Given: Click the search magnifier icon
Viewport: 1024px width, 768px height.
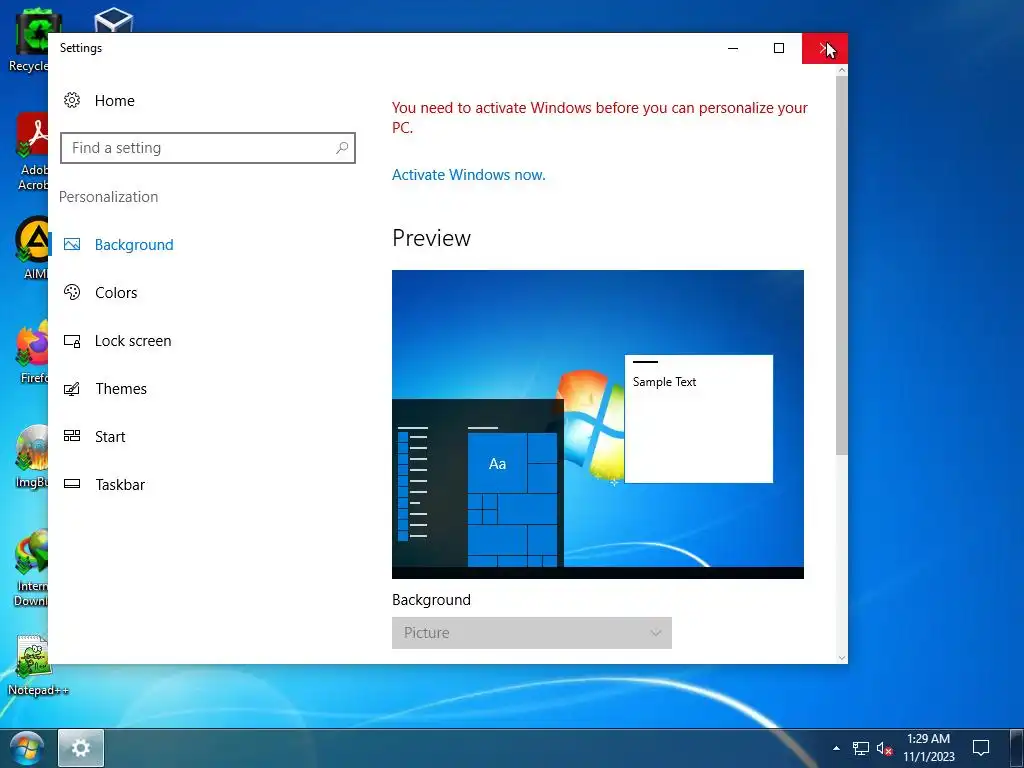Looking at the screenshot, I should coord(342,148).
